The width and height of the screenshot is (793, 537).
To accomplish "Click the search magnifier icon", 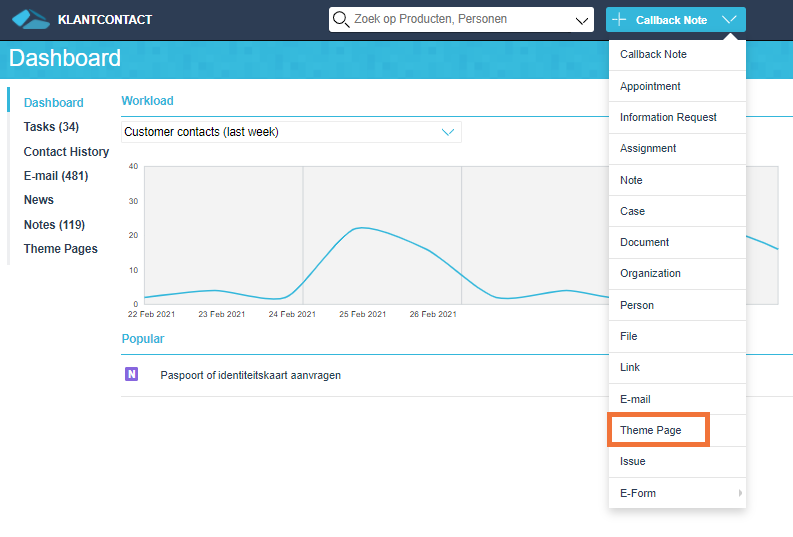I will point(341,20).
